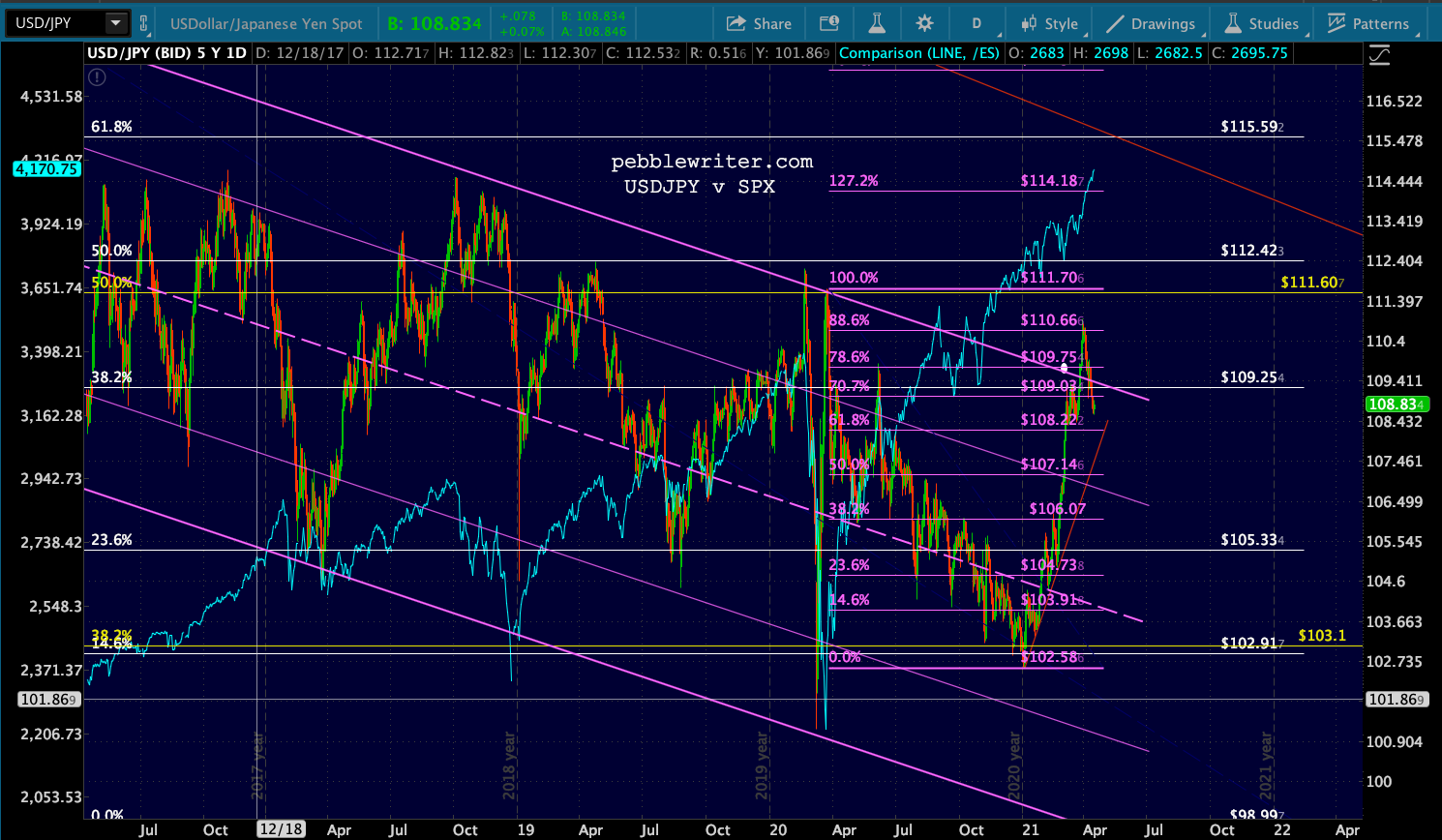The image size is (1442, 840).
Task: Select the magenta $106.07 level label
Action: (1057, 509)
